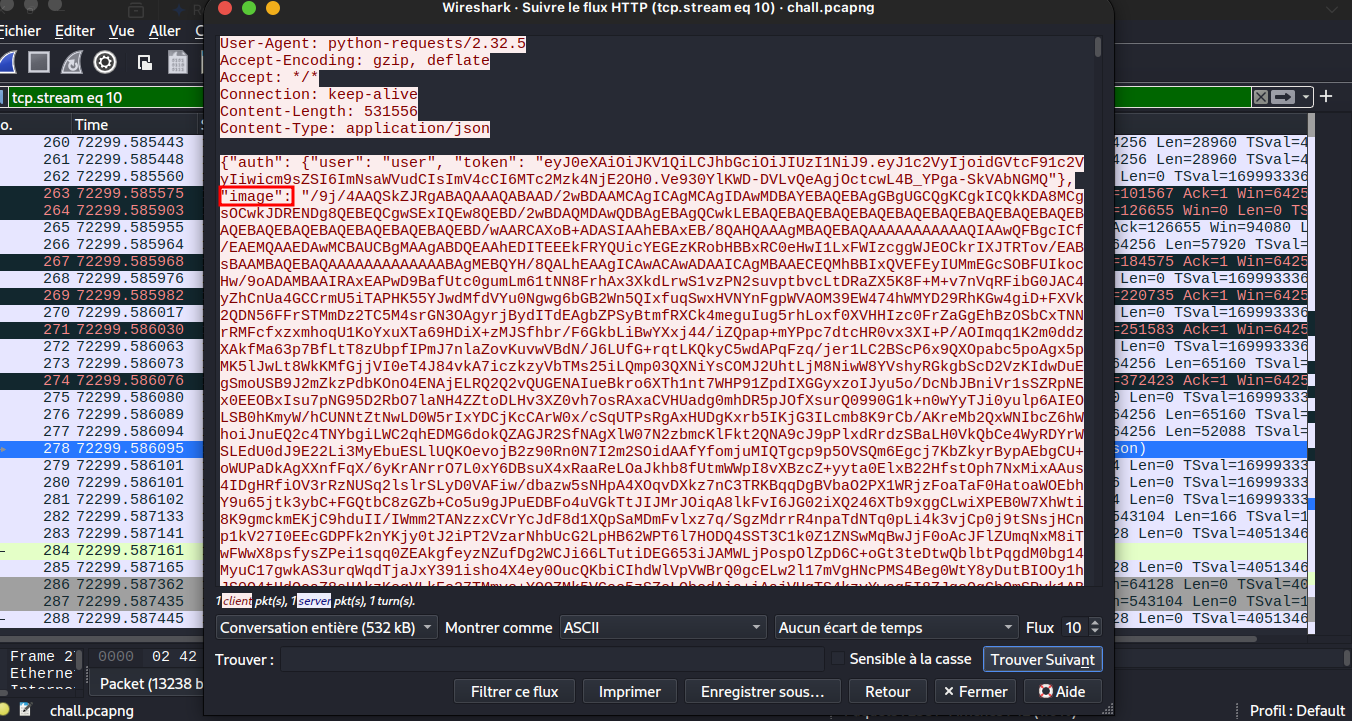Click the 'Filtrer ce flux' button
Viewport: 1352px width, 721px height.
tap(514, 692)
